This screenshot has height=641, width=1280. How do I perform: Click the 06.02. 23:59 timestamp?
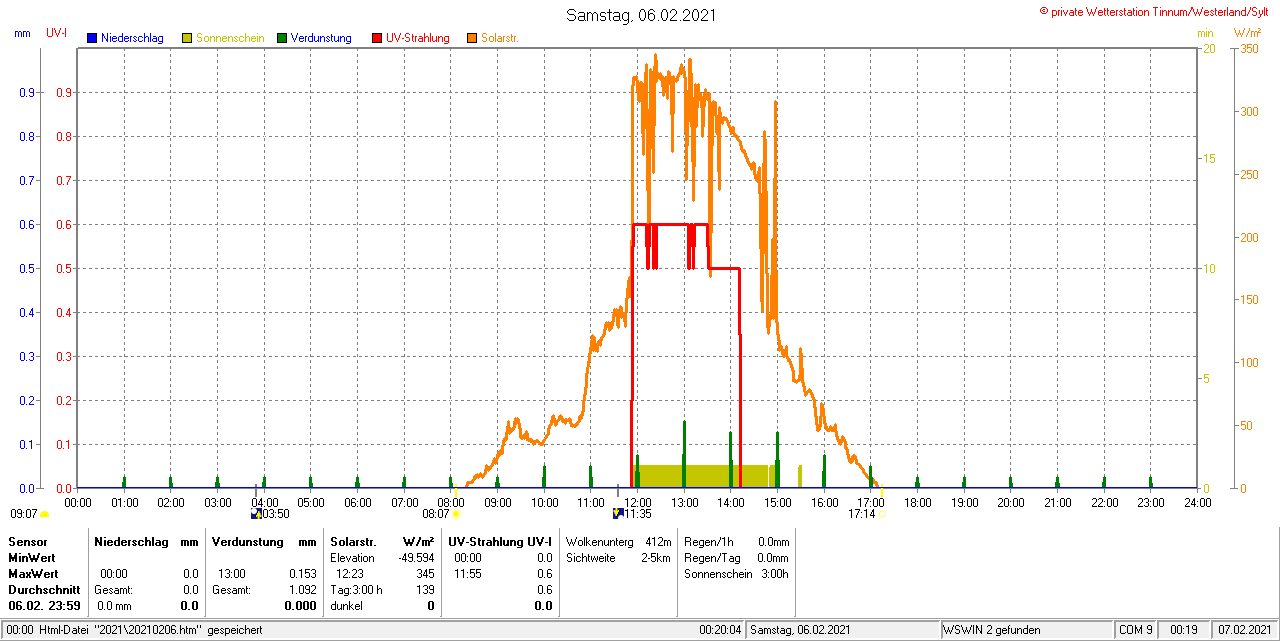click(x=45, y=606)
